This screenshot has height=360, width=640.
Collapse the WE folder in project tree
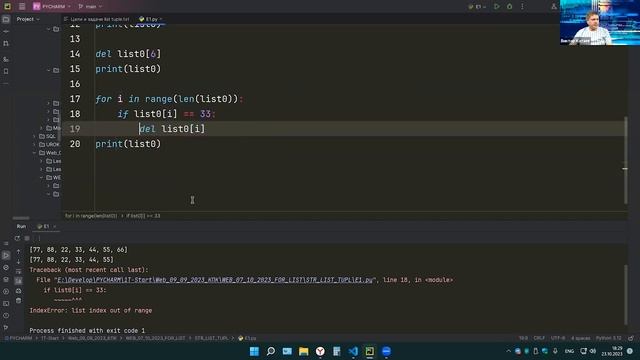tap(42, 178)
